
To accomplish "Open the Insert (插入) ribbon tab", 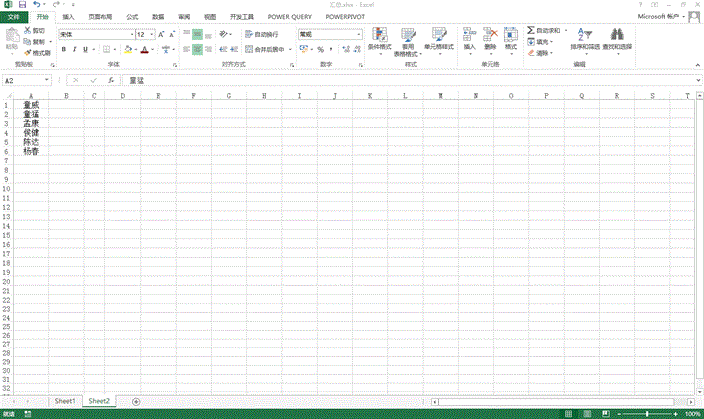I will pyautogui.click(x=68, y=17).
